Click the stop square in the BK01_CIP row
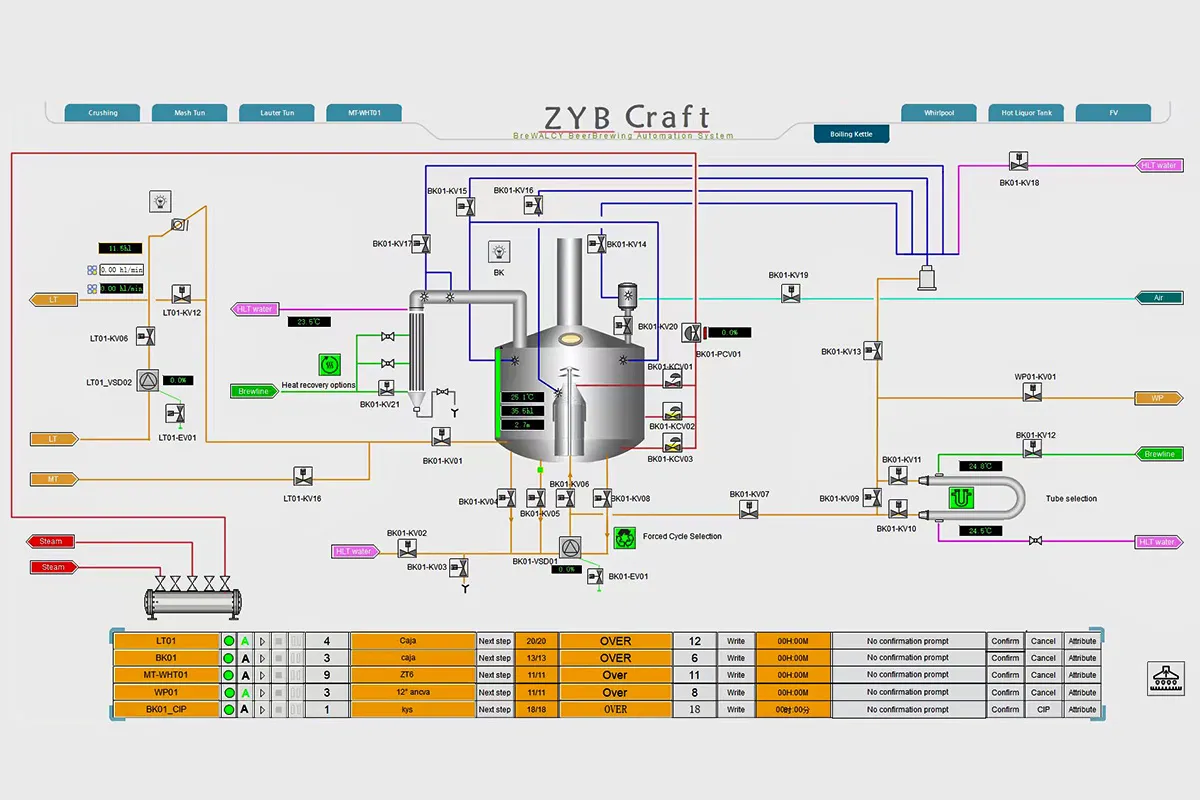 tap(279, 709)
